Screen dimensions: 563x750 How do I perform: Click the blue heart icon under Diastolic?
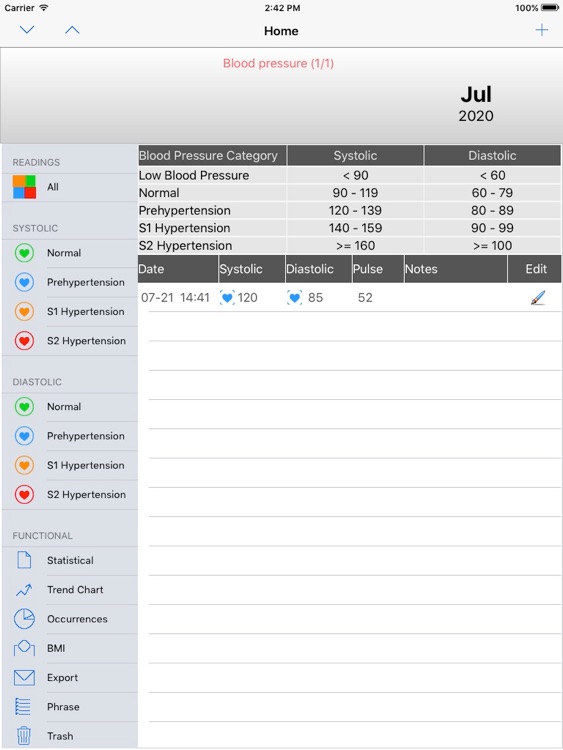click(24, 436)
